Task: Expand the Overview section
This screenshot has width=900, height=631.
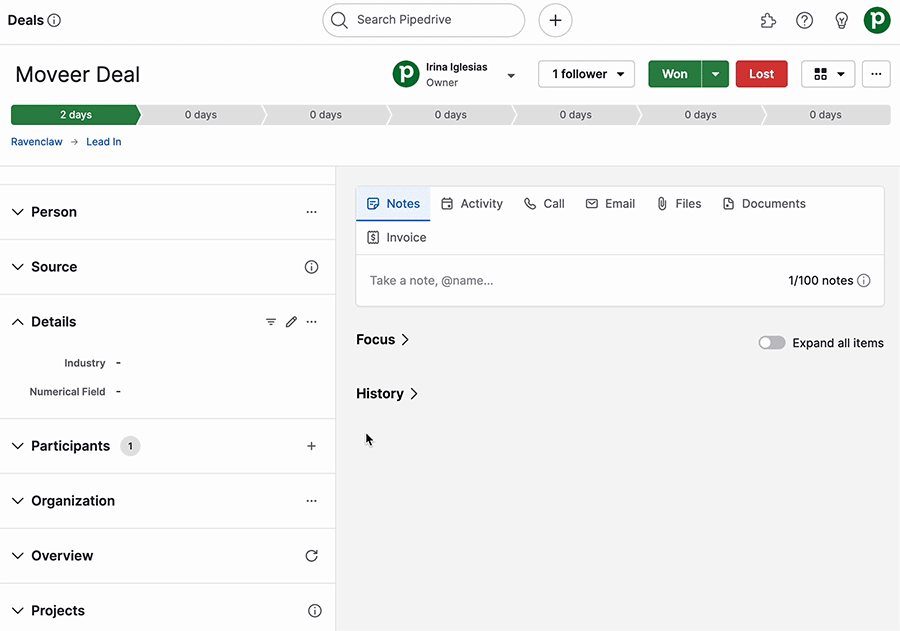Action: 18,556
